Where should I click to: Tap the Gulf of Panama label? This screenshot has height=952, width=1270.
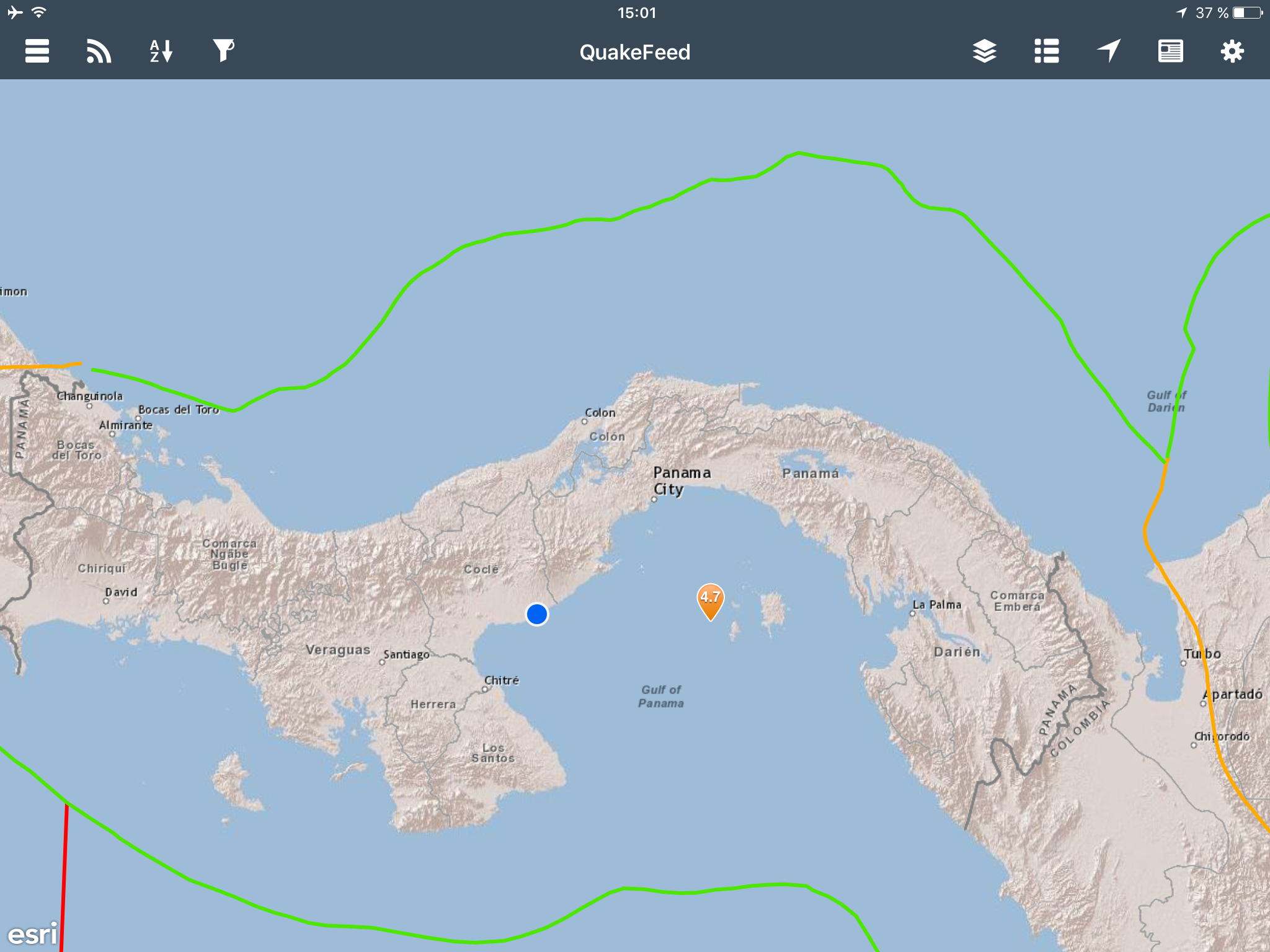(x=661, y=697)
